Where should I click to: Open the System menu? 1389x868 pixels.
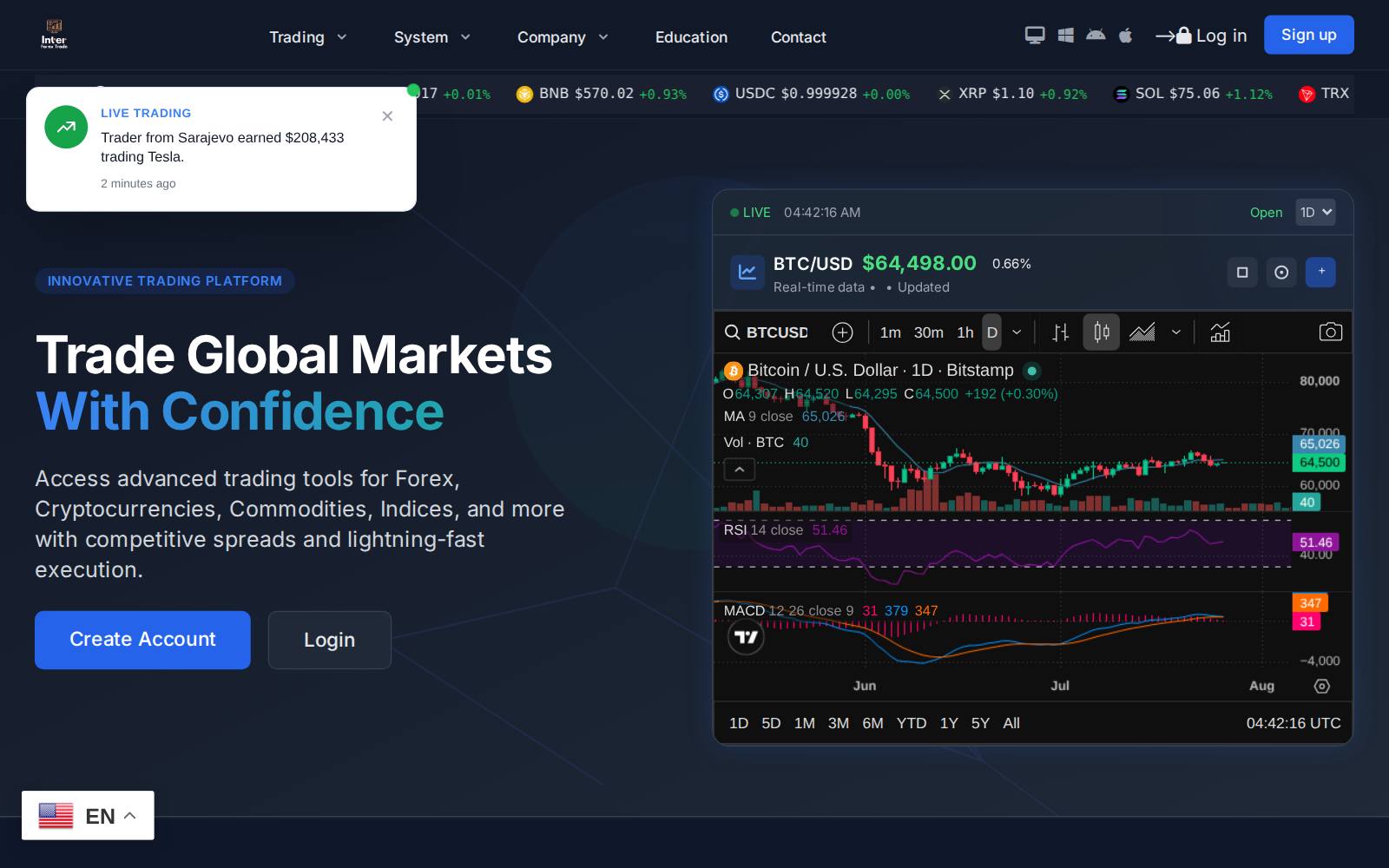pyautogui.click(x=432, y=37)
